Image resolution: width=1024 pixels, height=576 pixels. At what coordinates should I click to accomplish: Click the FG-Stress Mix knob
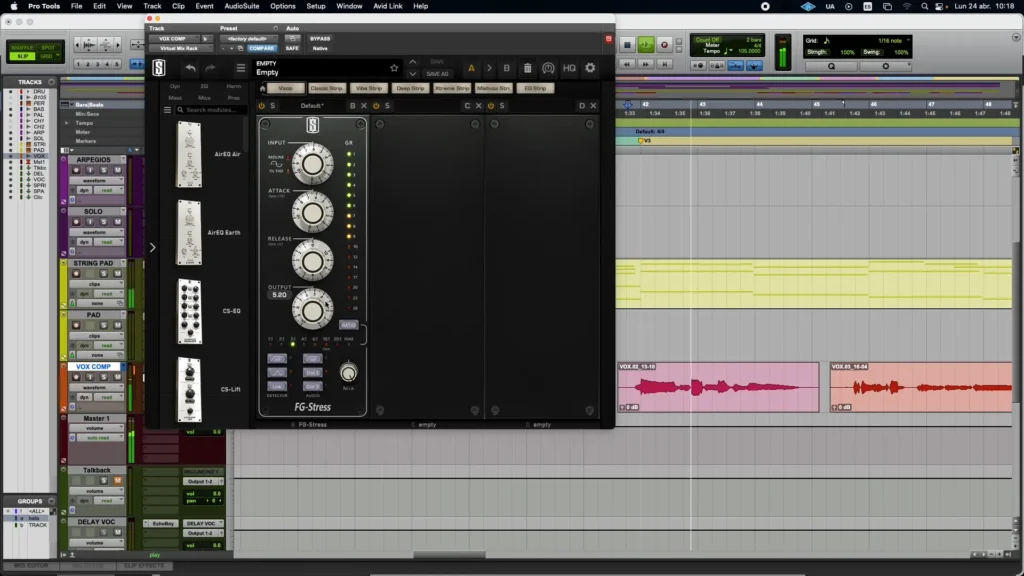pos(349,373)
